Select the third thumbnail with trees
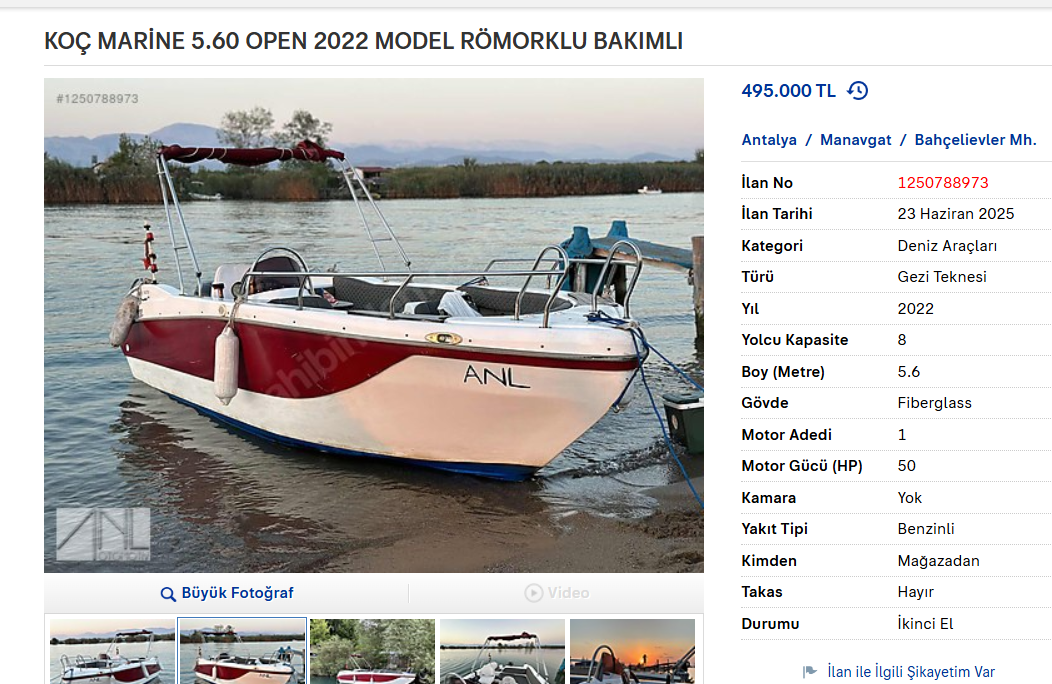Image resolution: width=1052 pixels, height=684 pixels. pyautogui.click(x=372, y=652)
